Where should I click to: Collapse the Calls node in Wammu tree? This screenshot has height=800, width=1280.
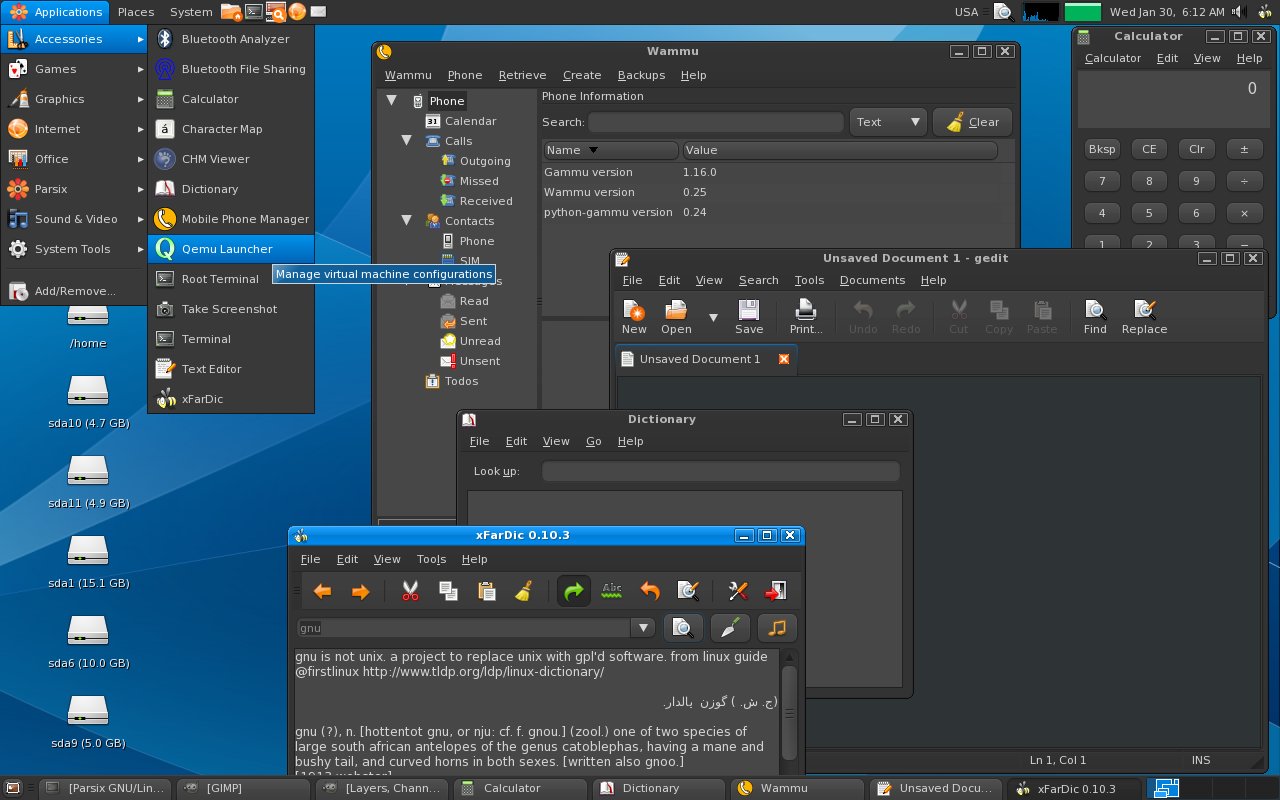pyautogui.click(x=407, y=141)
